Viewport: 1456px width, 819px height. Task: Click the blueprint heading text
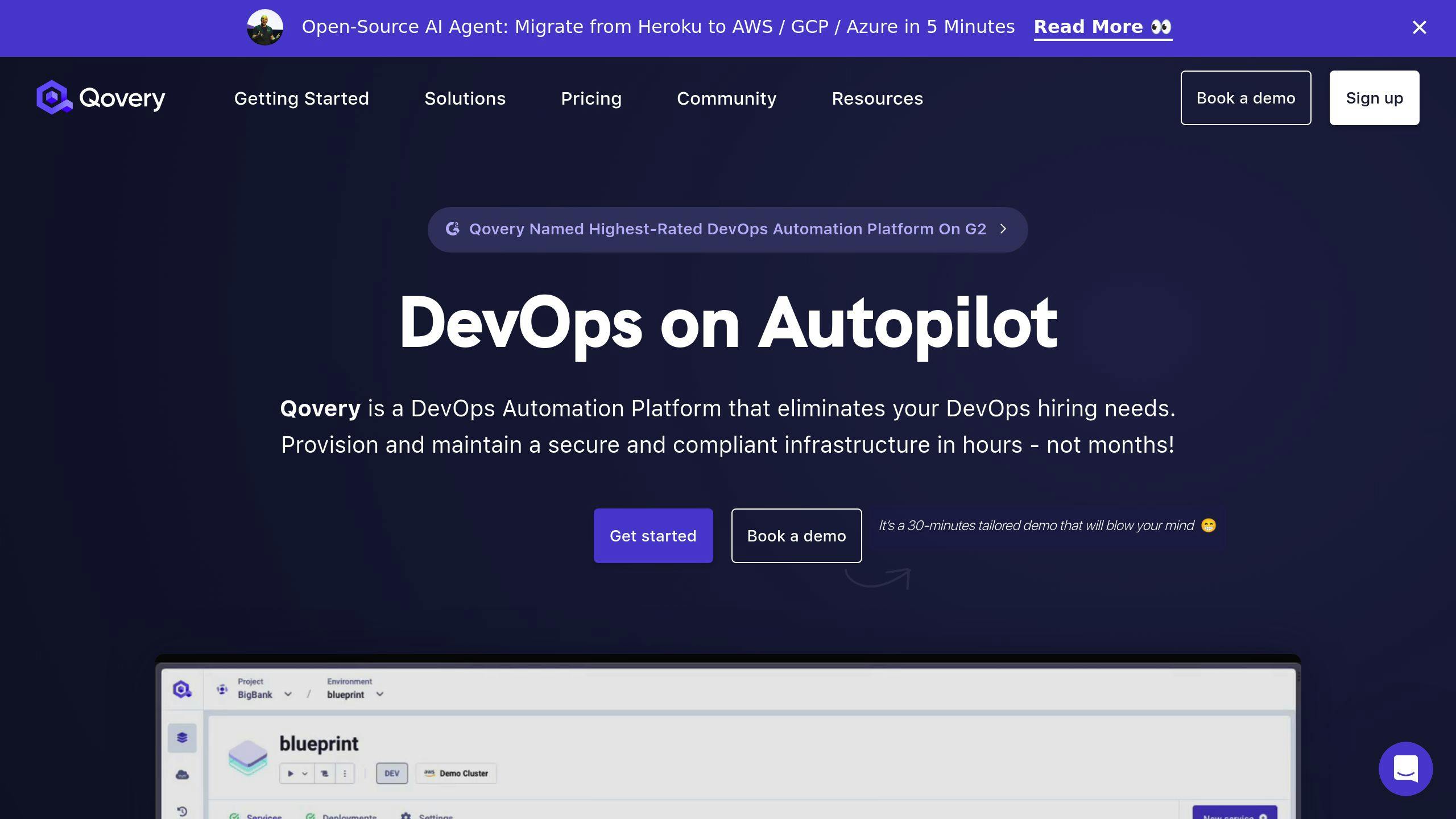[x=318, y=744]
